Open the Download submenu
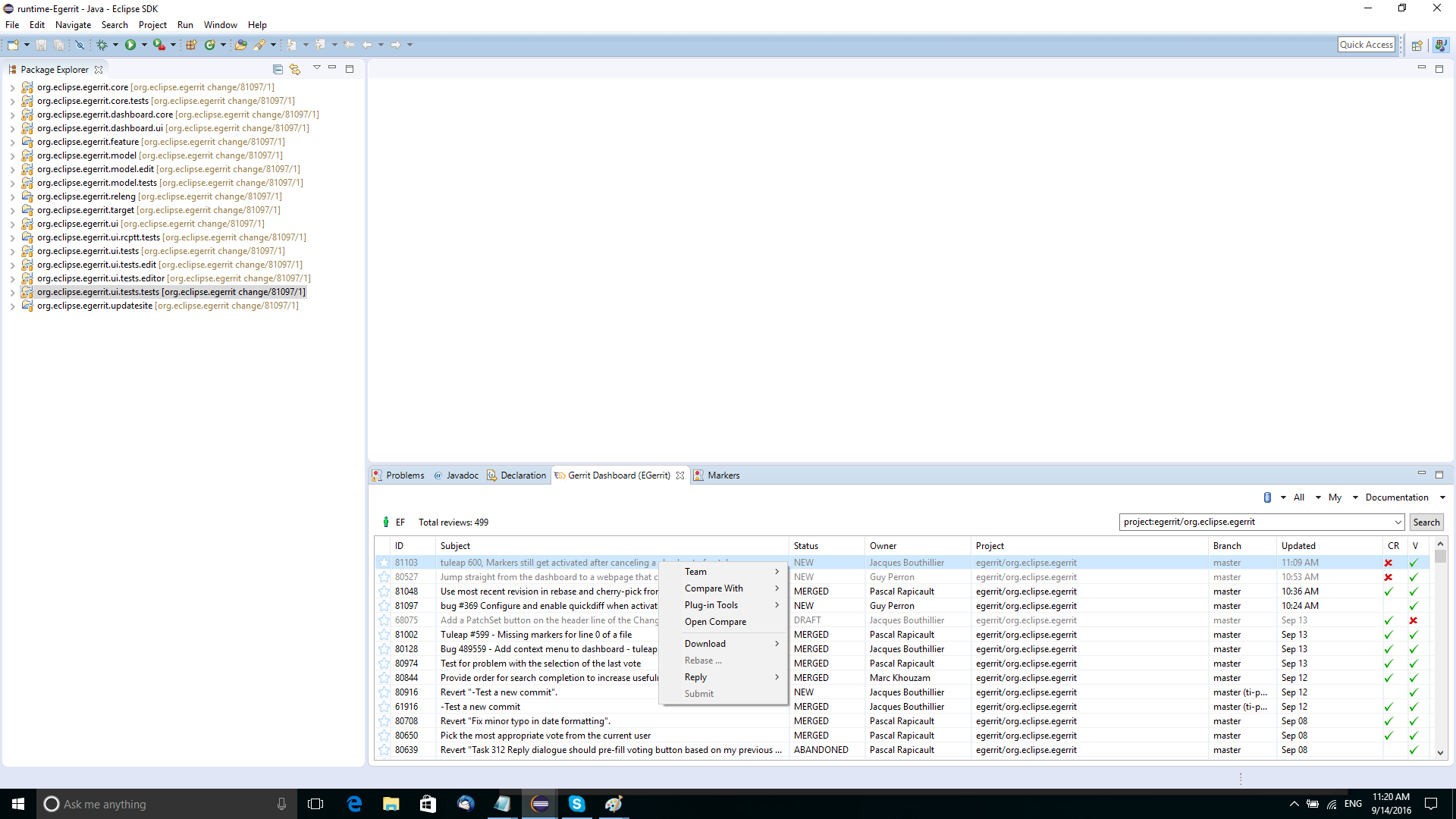The width and height of the screenshot is (1456, 819). click(724, 644)
